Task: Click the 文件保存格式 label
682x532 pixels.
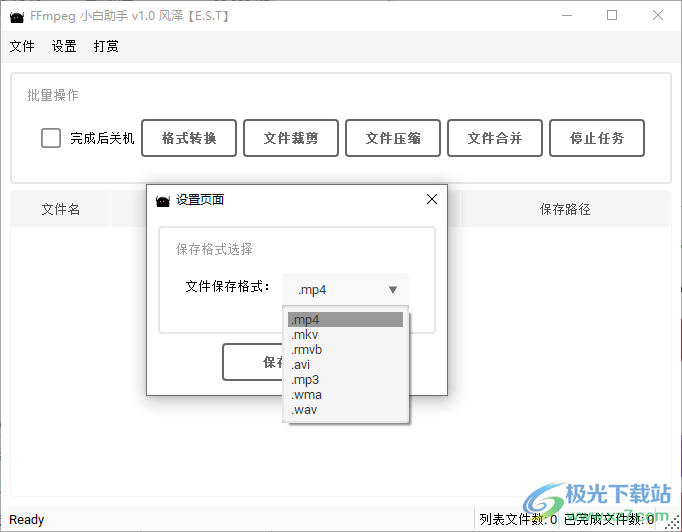Action: (x=227, y=286)
